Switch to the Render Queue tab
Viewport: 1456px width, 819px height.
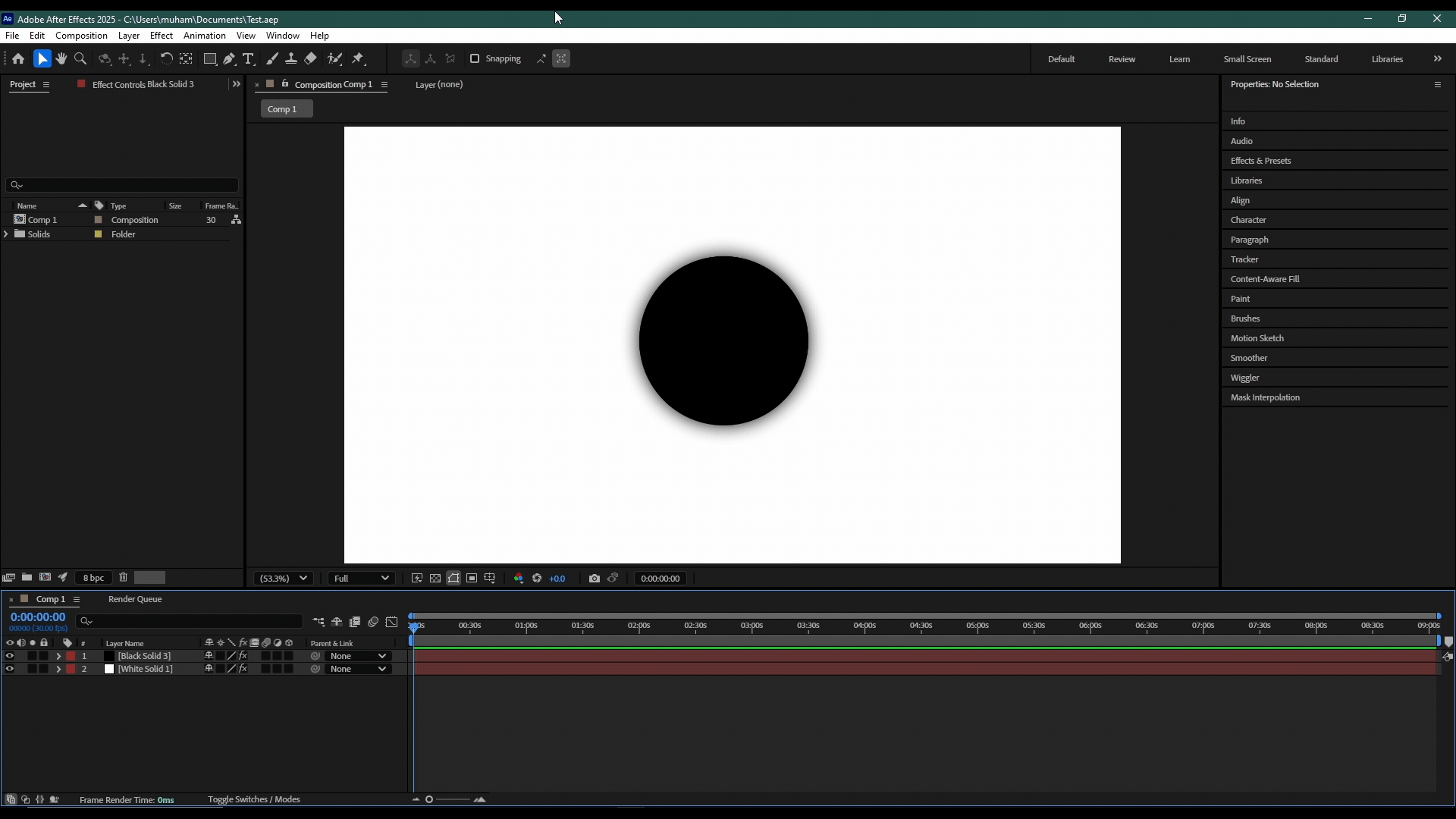tap(135, 599)
